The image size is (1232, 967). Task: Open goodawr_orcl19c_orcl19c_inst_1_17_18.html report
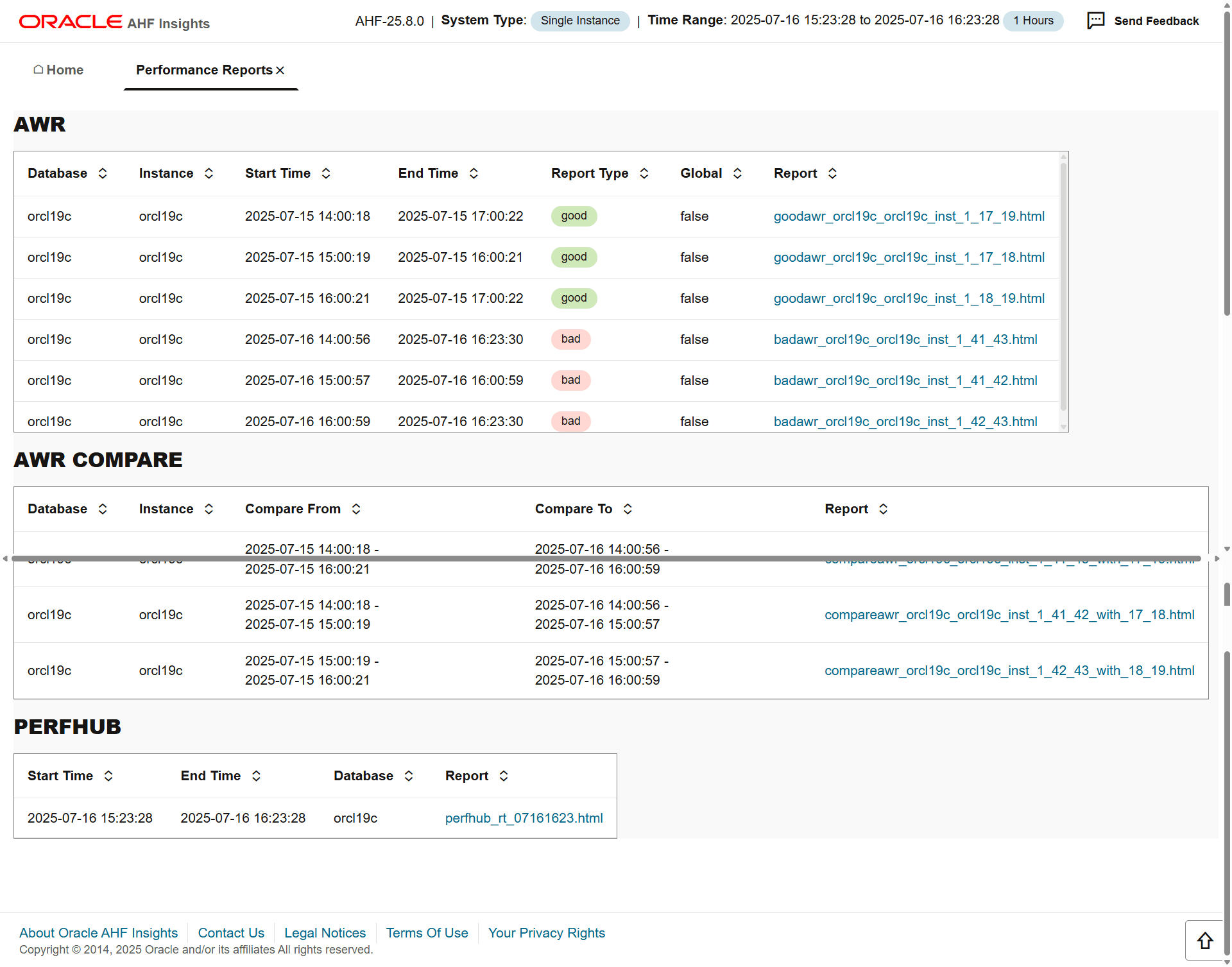coord(909,257)
